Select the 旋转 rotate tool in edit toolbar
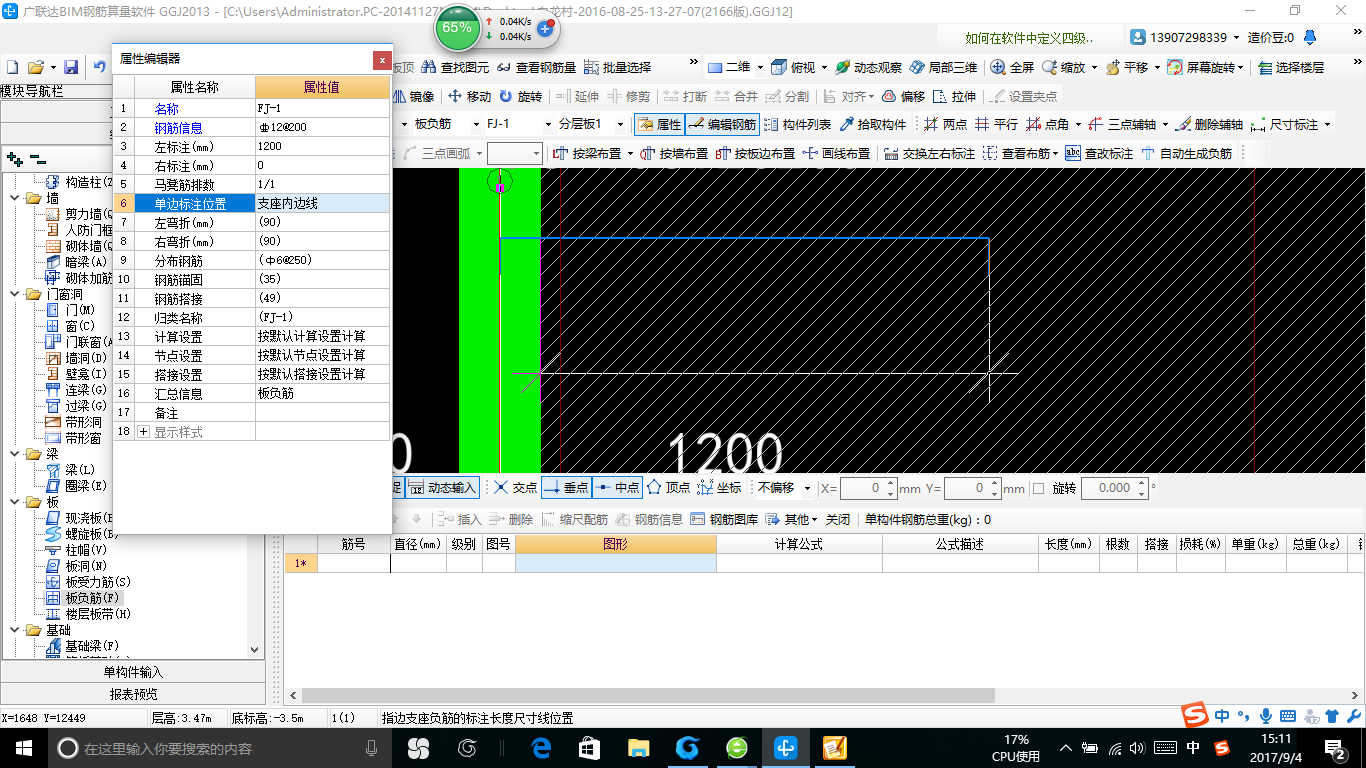The width and height of the screenshot is (1366, 768). click(520, 96)
